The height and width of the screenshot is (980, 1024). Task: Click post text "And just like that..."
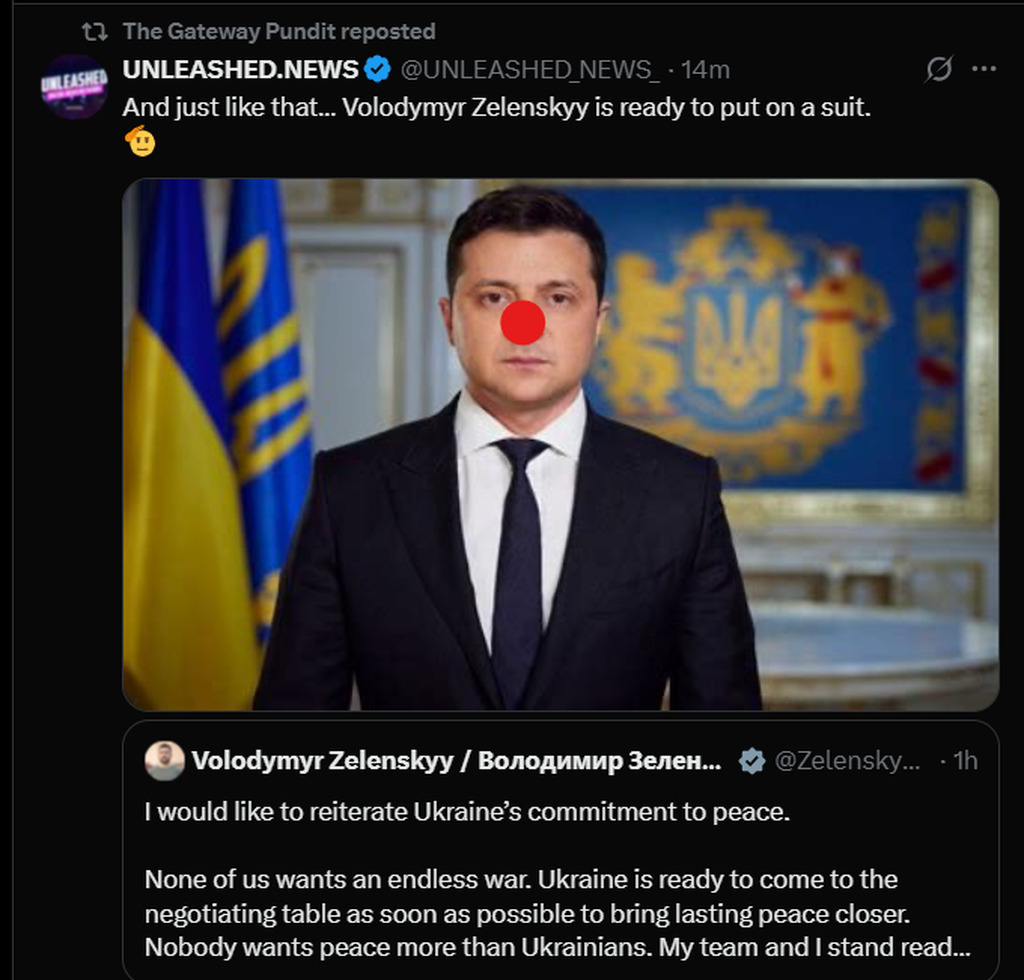click(496, 108)
